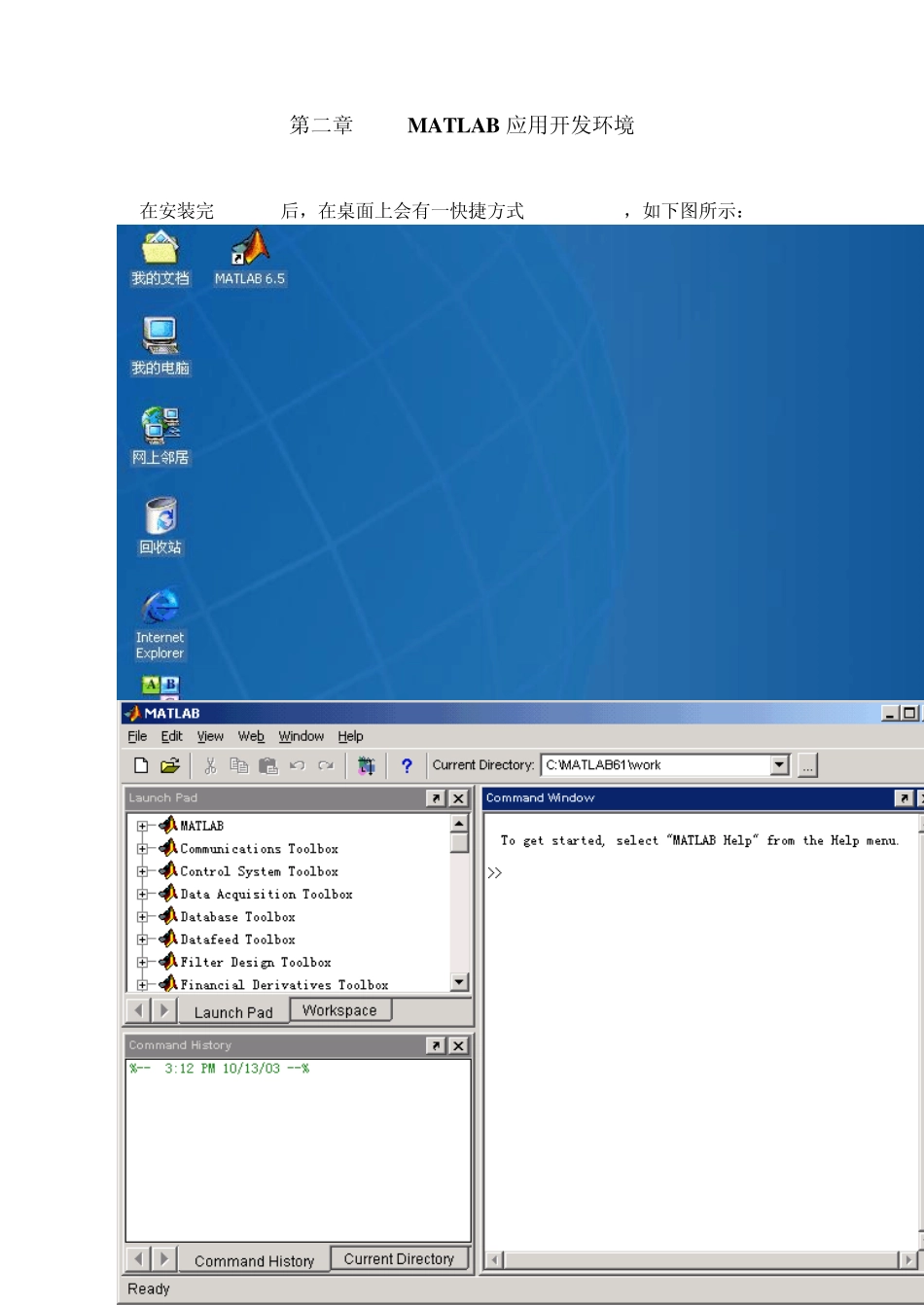Click the Paste clipboard icon

267,765
